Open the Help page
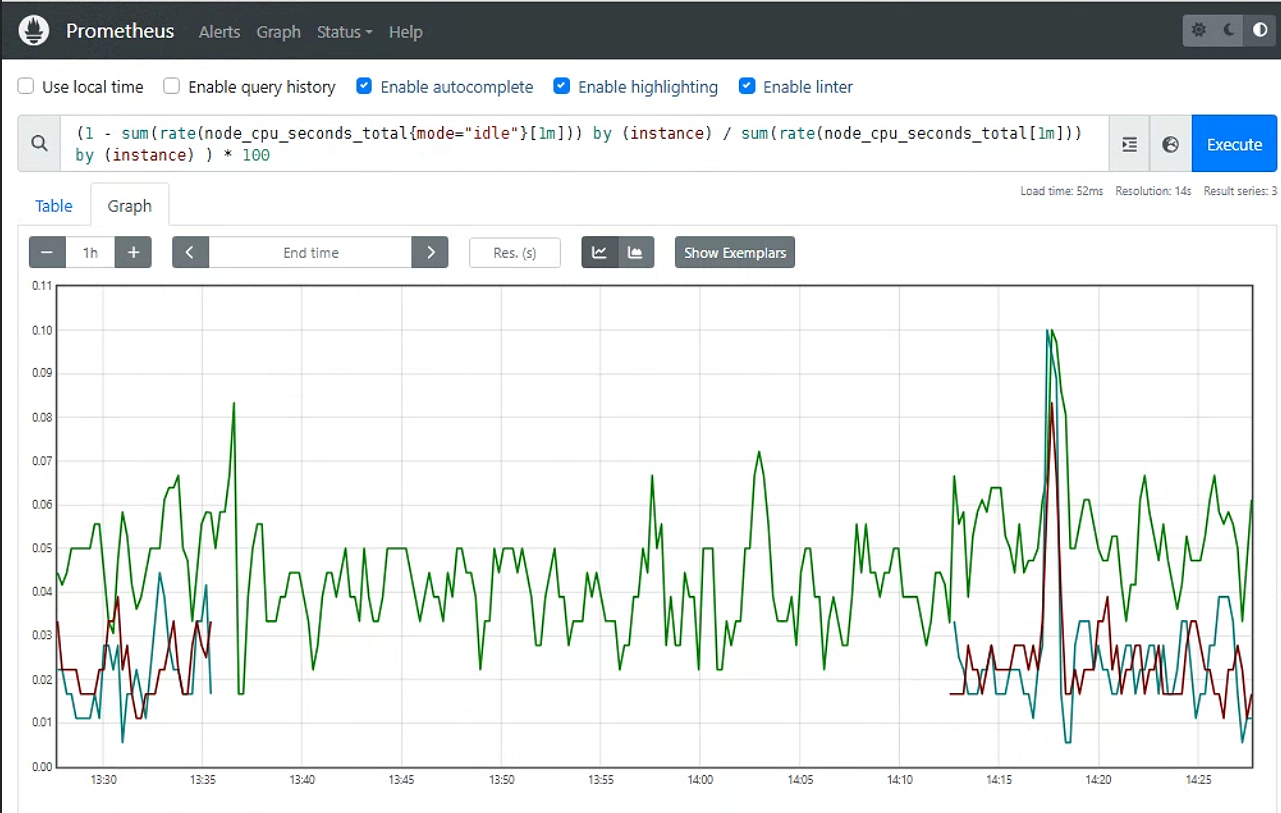1281x813 pixels. click(405, 32)
